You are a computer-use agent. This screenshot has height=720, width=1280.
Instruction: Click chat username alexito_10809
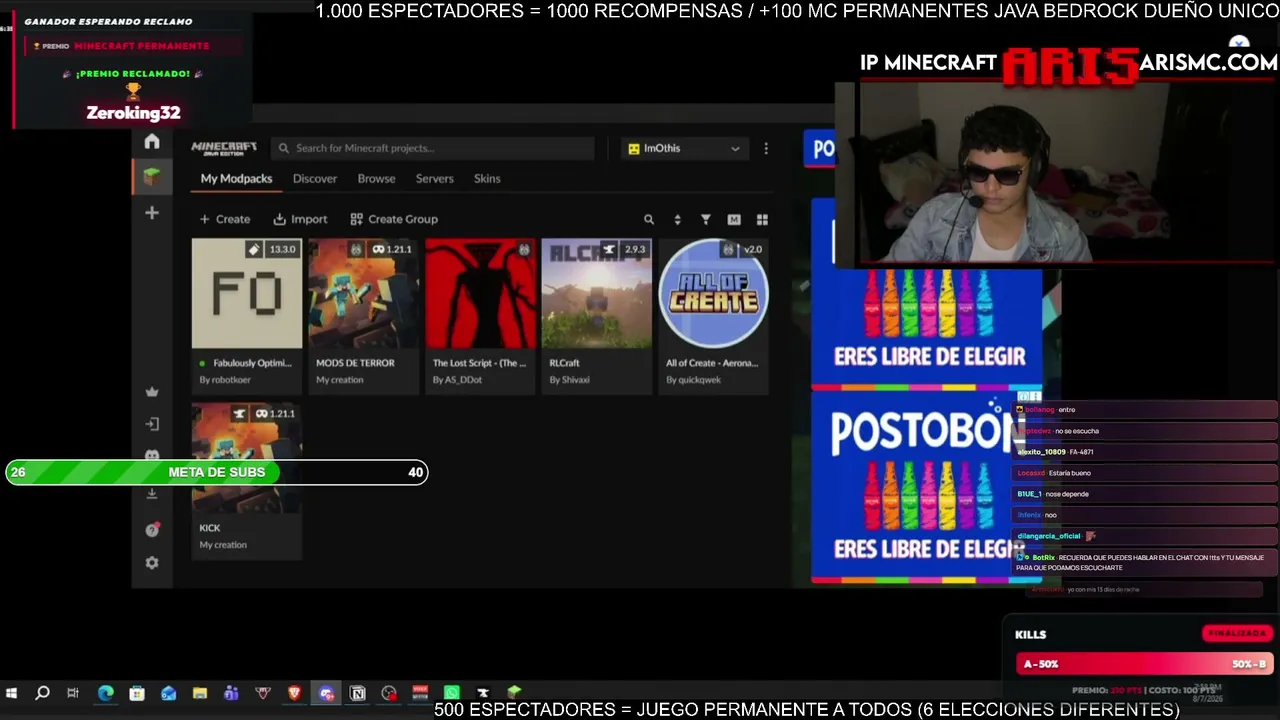point(1041,452)
